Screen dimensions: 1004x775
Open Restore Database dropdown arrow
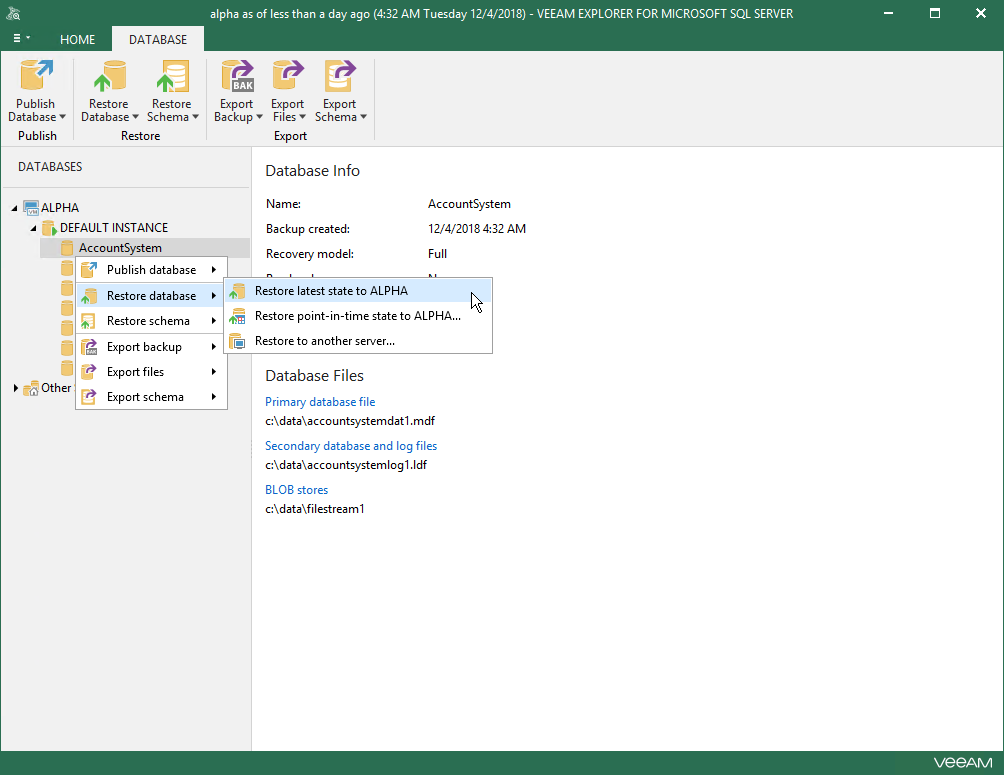(135, 117)
